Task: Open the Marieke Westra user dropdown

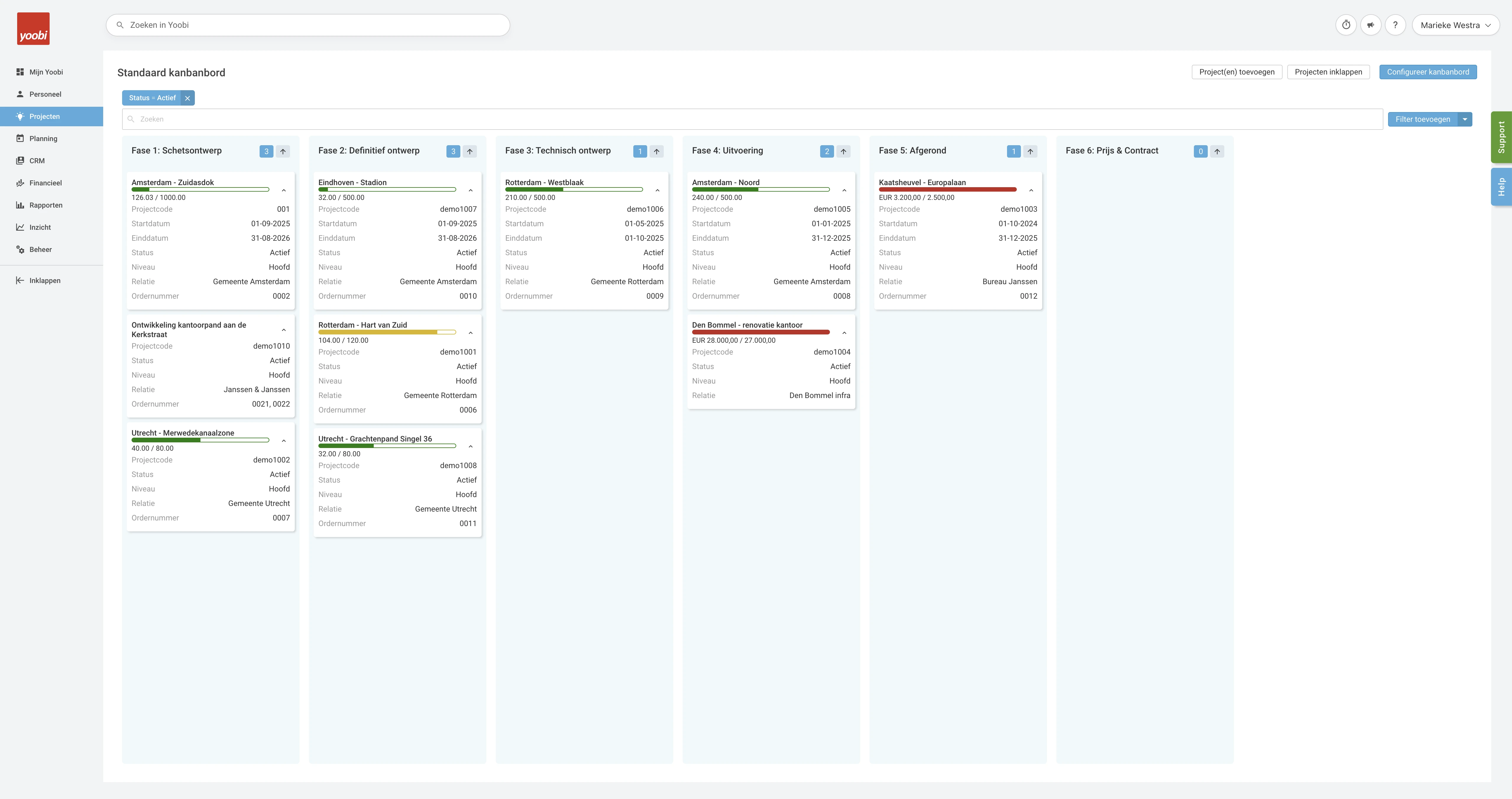Action: (1455, 25)
